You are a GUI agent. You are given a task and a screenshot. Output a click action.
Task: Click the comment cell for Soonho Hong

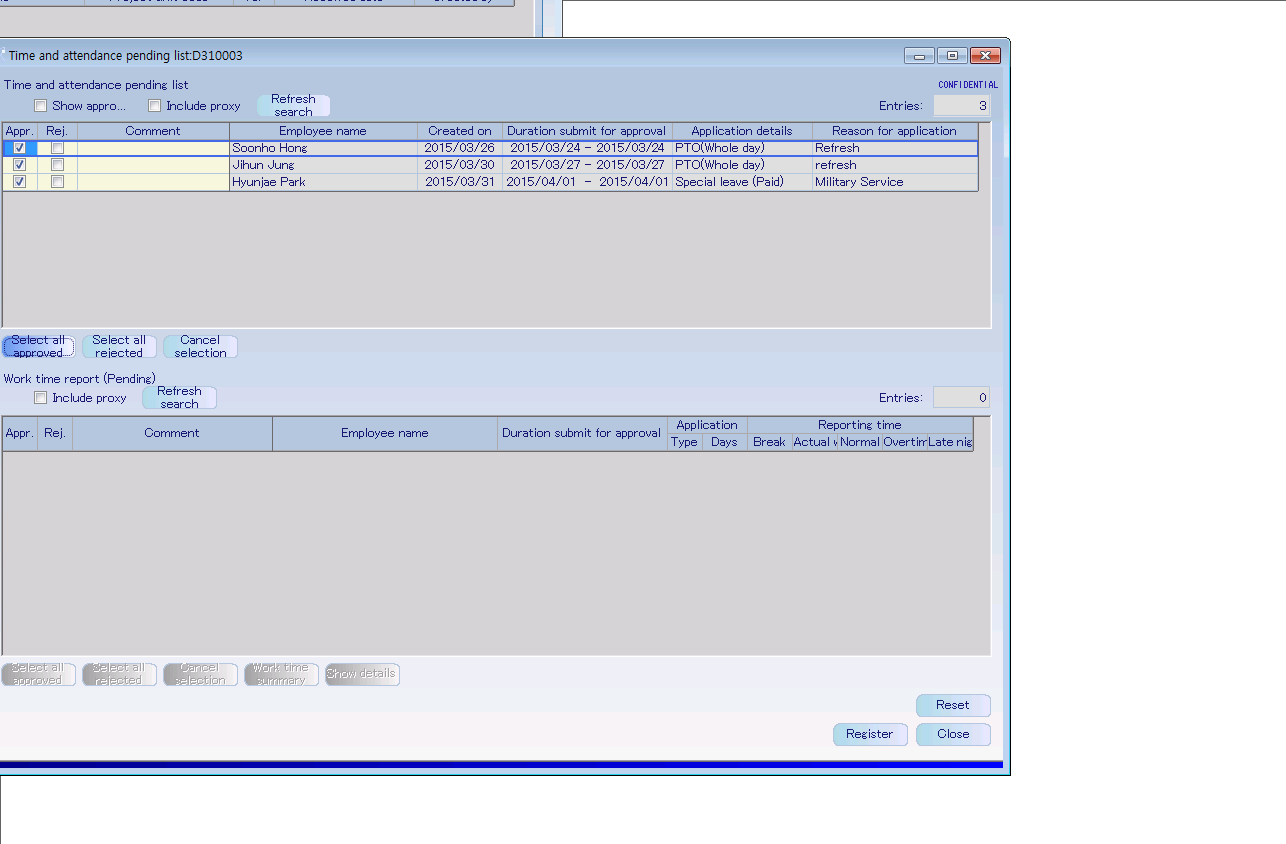153,148
